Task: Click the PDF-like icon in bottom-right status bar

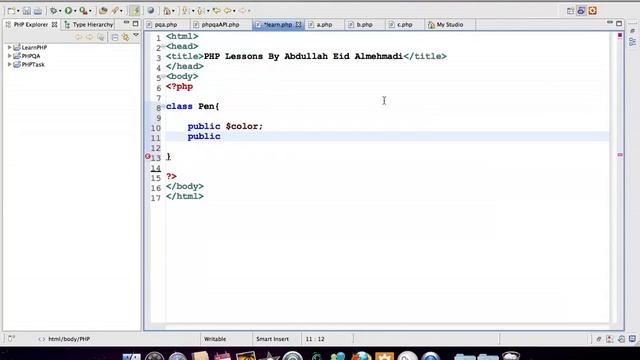Action: pyautogui.click(x=610, y=339)
